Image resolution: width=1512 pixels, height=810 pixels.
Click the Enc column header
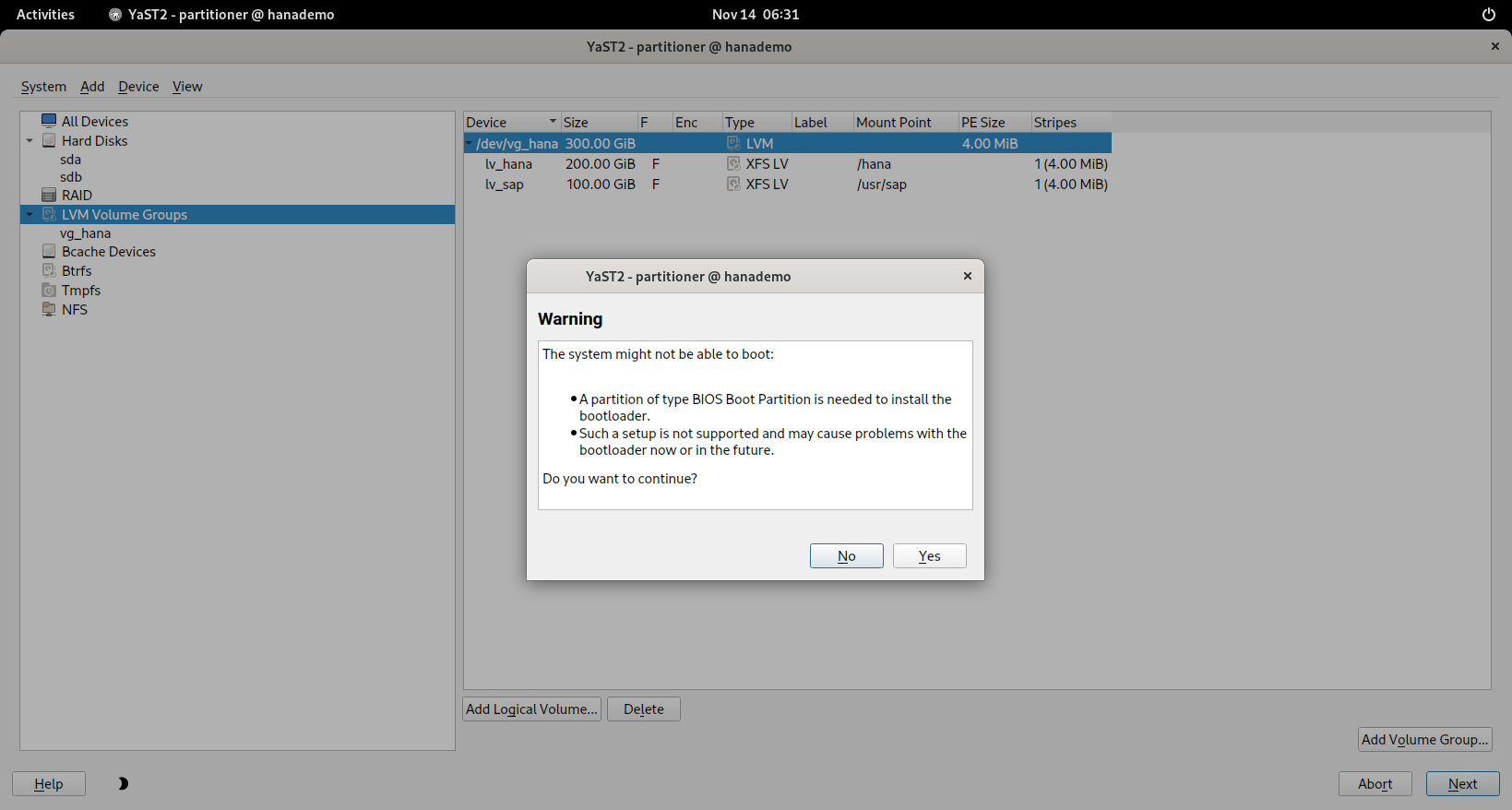pos(697,122)
